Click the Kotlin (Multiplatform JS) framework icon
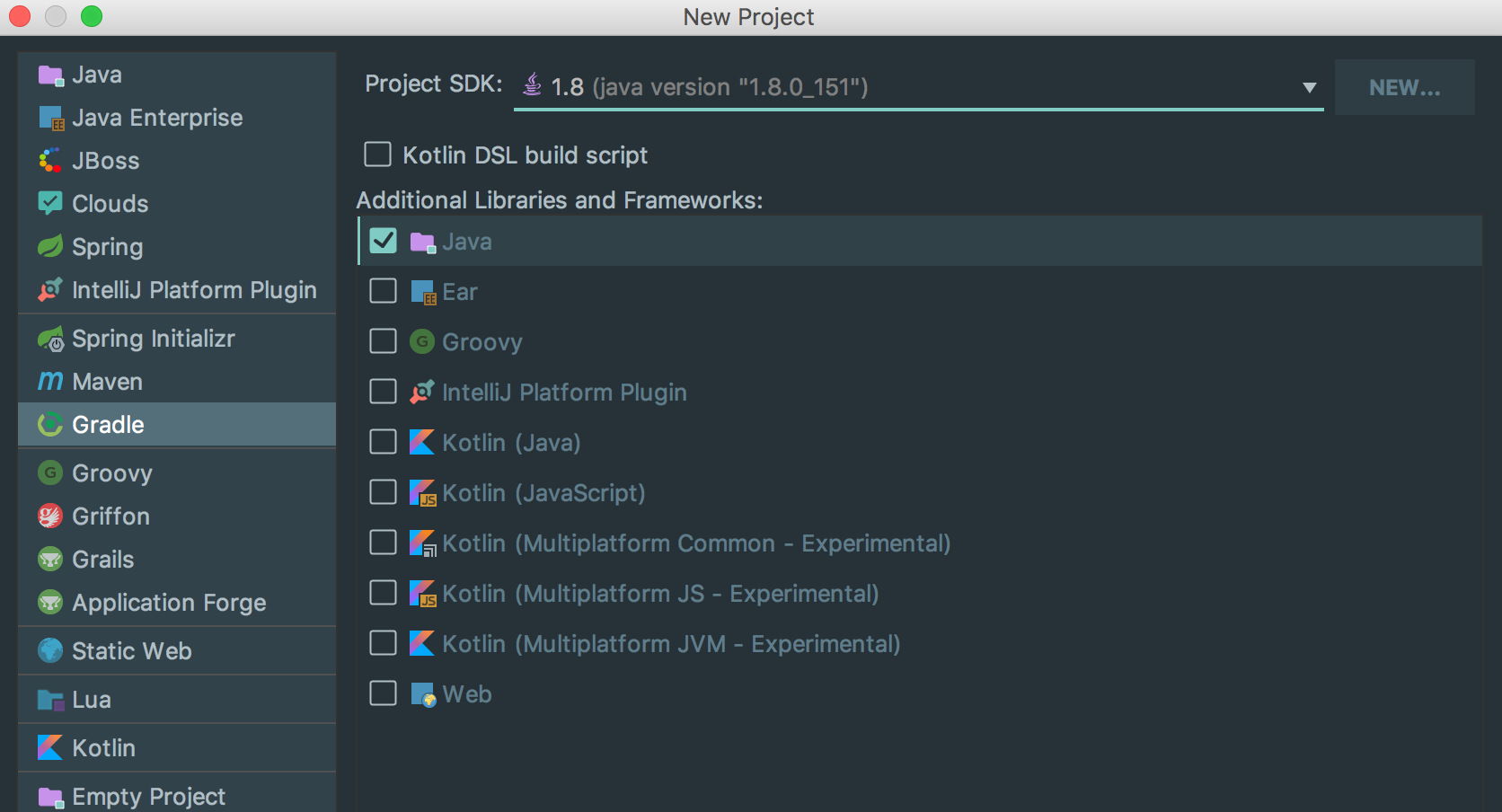The height and width of the screenshot is (812, 1502). [x=422, y=593]
